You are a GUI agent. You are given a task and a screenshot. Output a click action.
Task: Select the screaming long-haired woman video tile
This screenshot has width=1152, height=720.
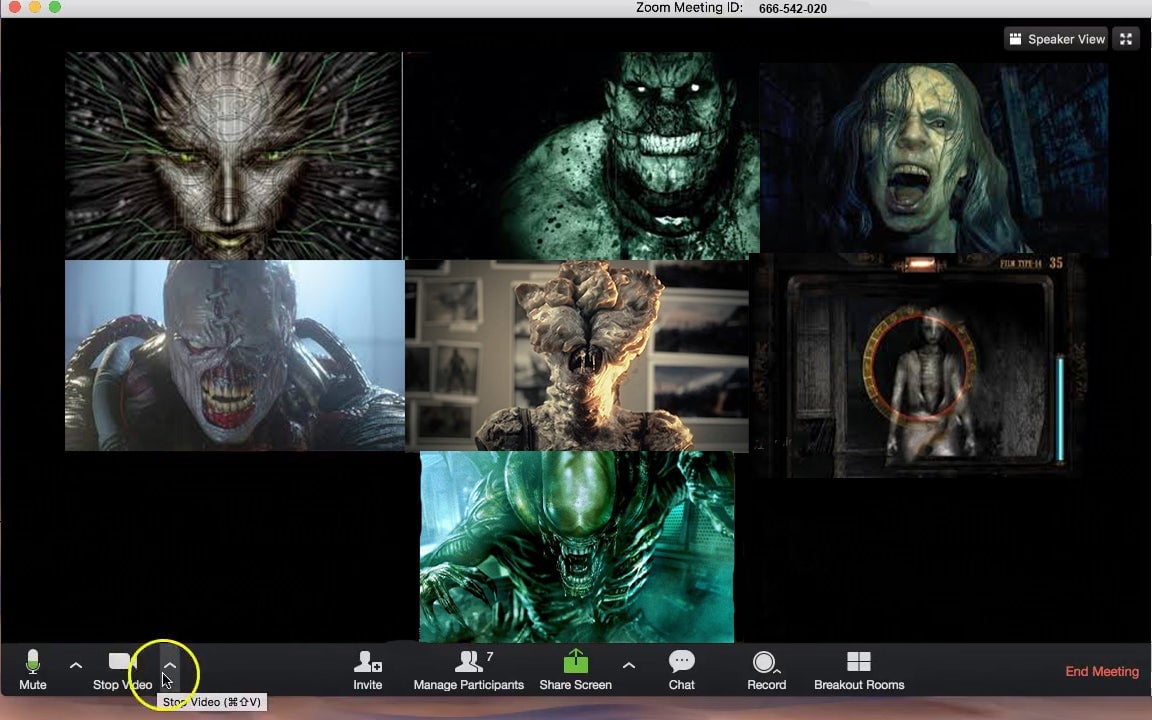(933, 158)
